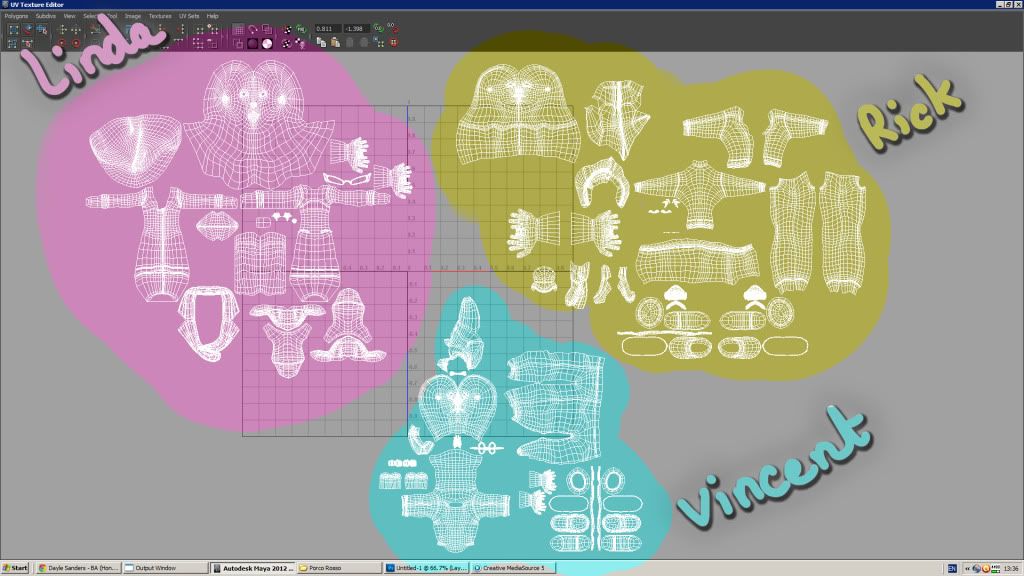This screenshot has height=576, width=1024.
Task: Open the Help menu
Action: [x=212, y=16]
